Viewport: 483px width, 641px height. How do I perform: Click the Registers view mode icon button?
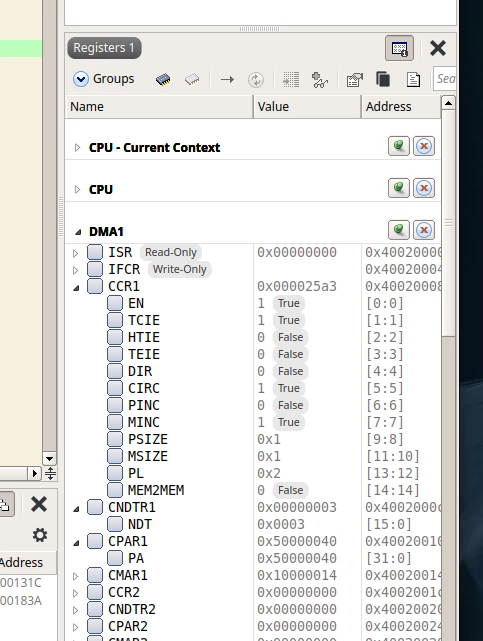coord(399,48)
